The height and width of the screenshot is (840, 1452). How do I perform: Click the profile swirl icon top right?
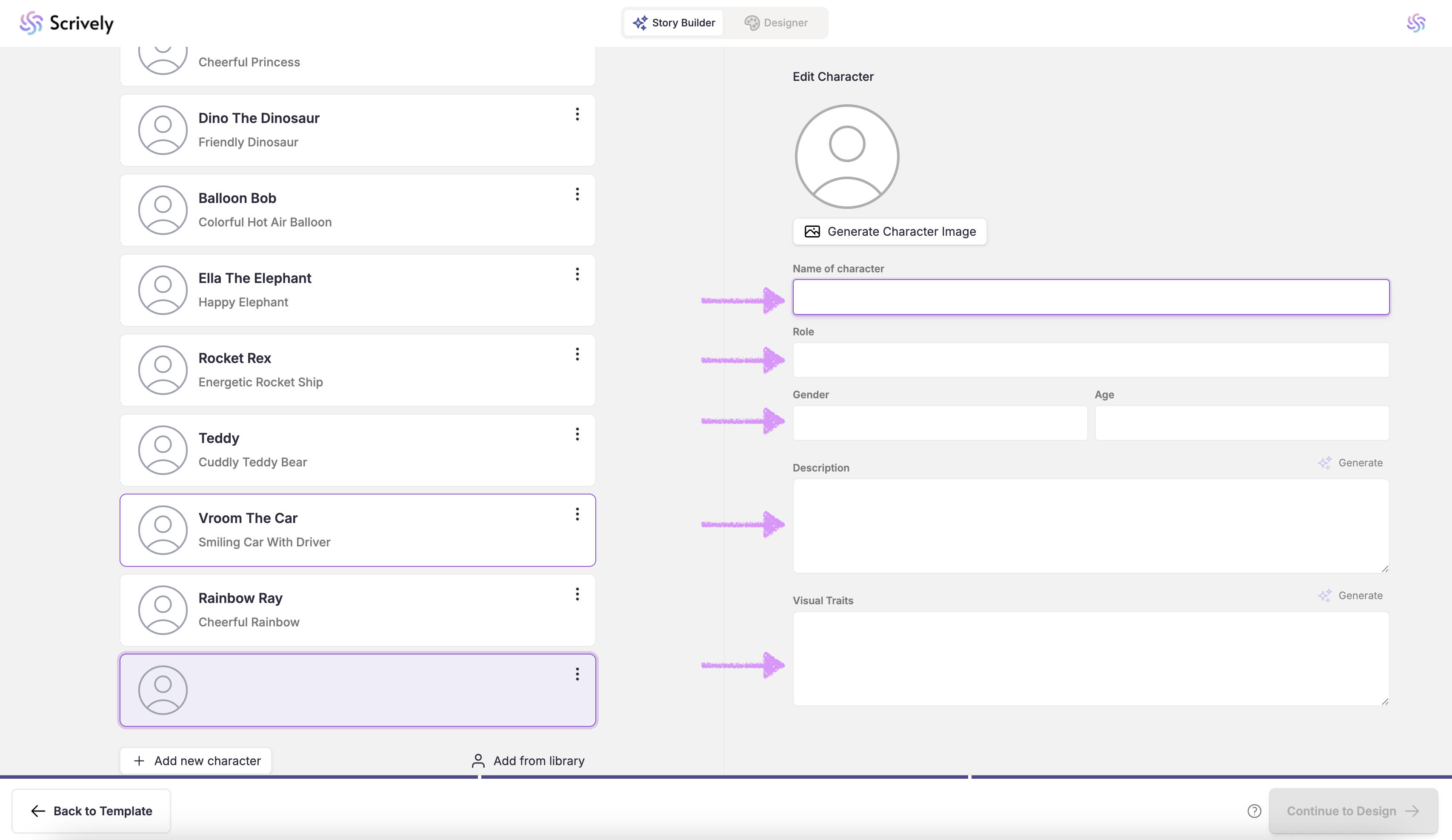click(1416, 23)
